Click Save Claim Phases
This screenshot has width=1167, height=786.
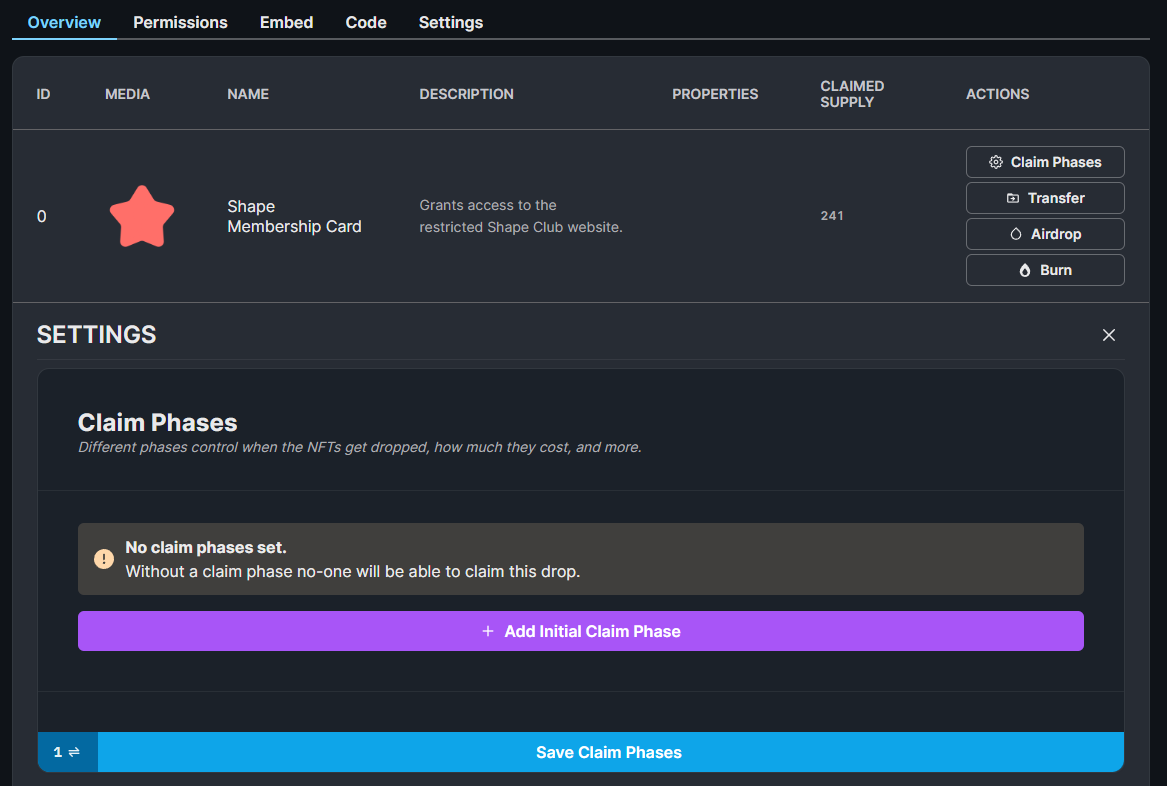click(608, 752)
